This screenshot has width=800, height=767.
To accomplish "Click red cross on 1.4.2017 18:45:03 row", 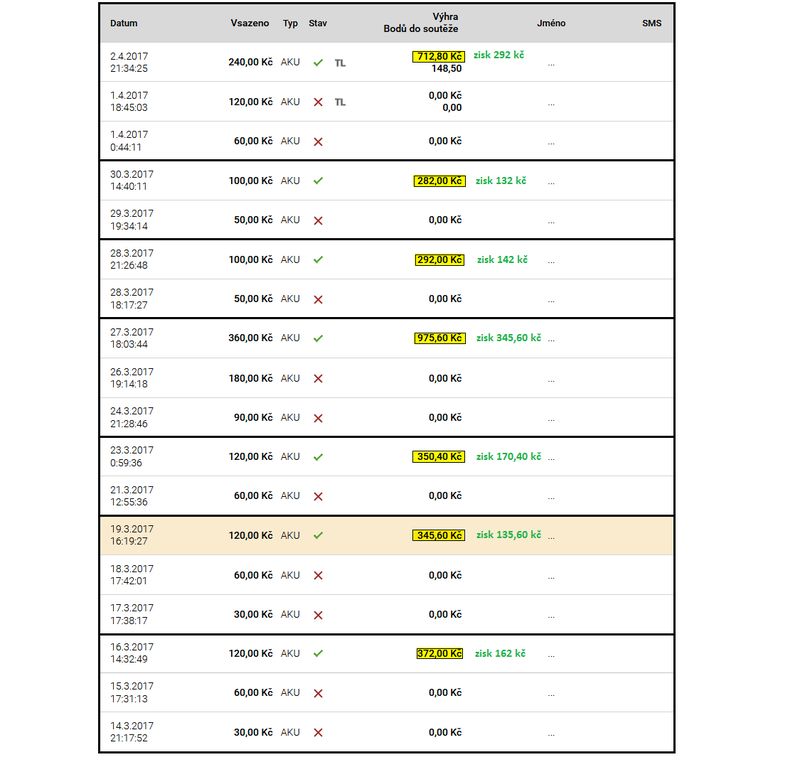I will [x=318, y=102].
